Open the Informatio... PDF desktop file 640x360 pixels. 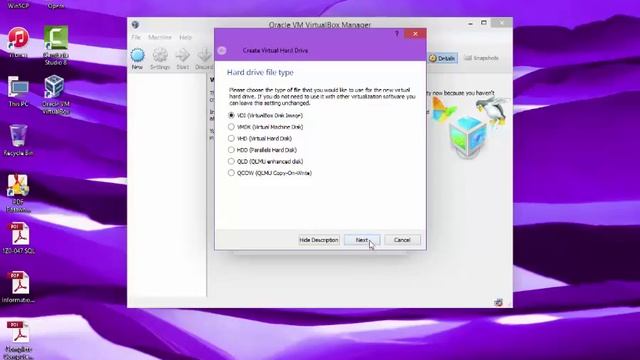[x=19, y=287]
